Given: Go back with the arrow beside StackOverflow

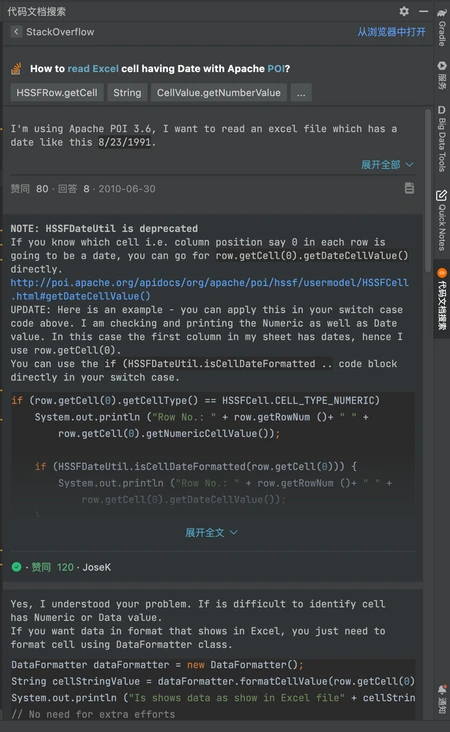Looking at the screenshot, I should point(16,32).
